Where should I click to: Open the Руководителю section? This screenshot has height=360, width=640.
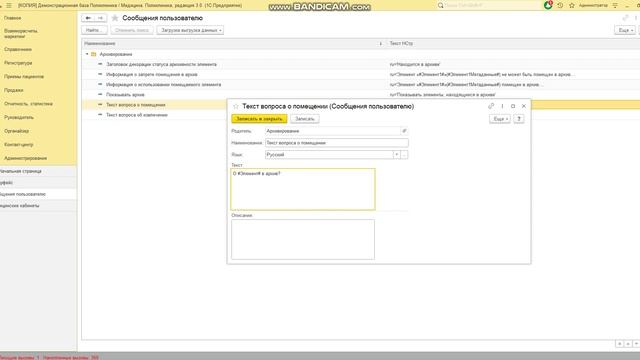pos(19,118)
